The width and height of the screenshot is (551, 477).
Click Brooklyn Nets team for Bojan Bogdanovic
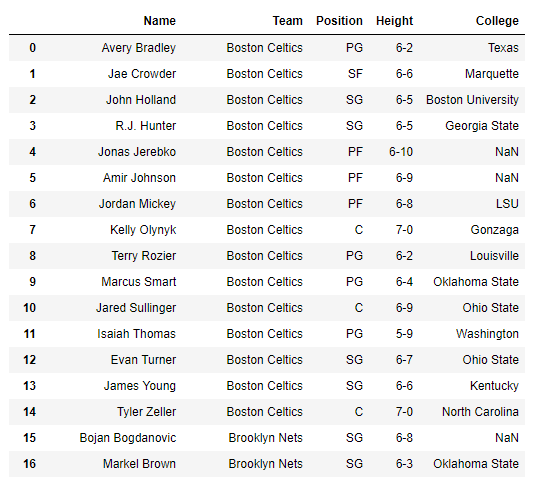pyautogui.click(x=265, y=438)
